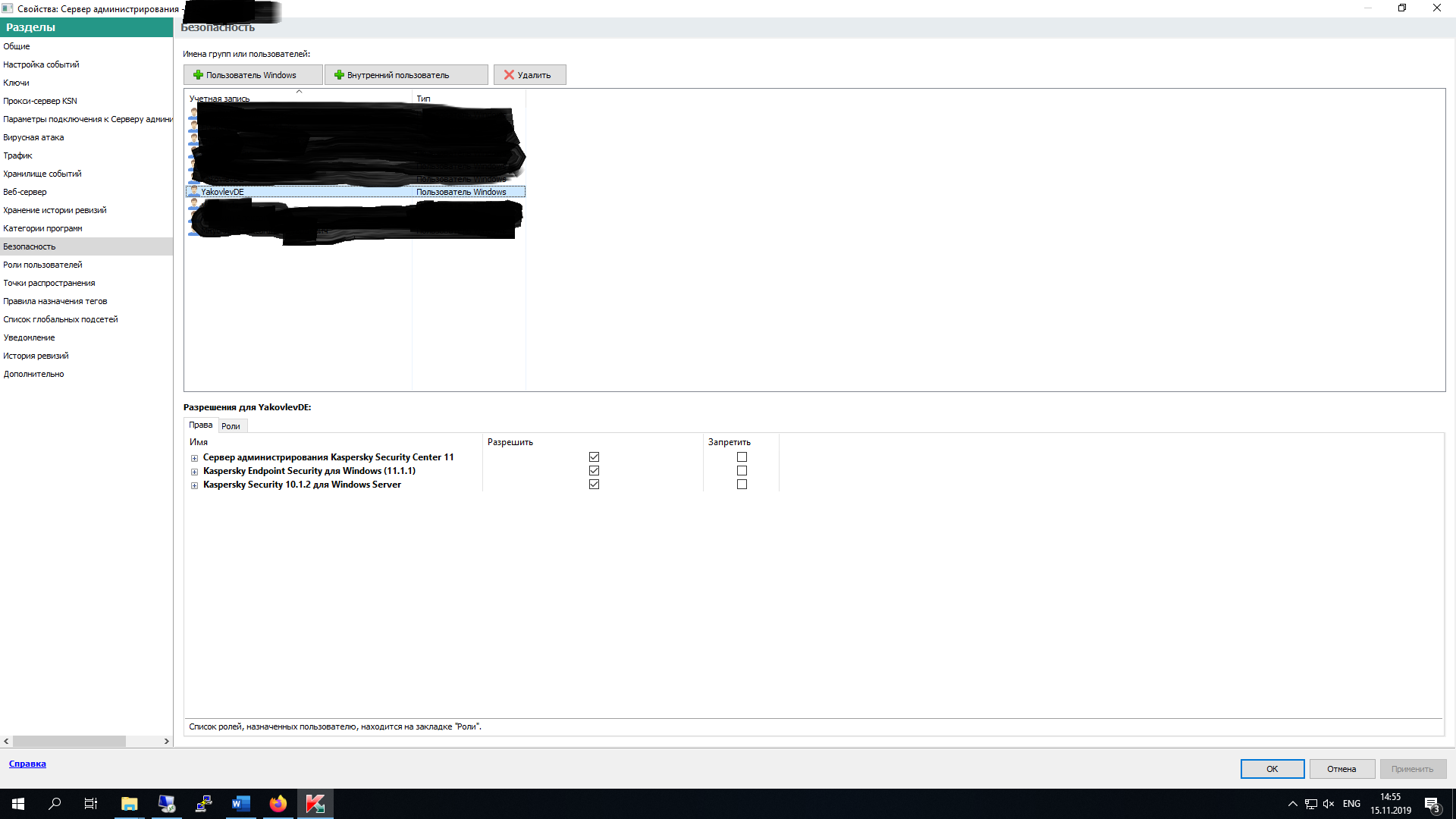Open the Справка help link
This screenshot has height=819, width=1456.
(x=27, y=764)
